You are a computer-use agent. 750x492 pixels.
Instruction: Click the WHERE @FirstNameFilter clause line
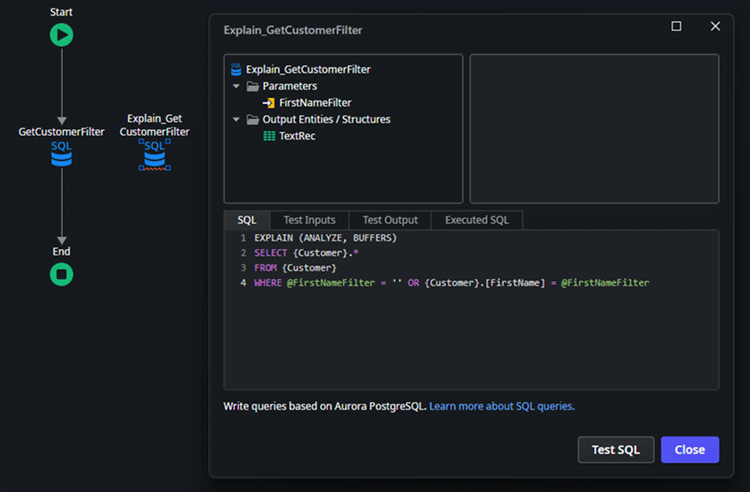452,283
